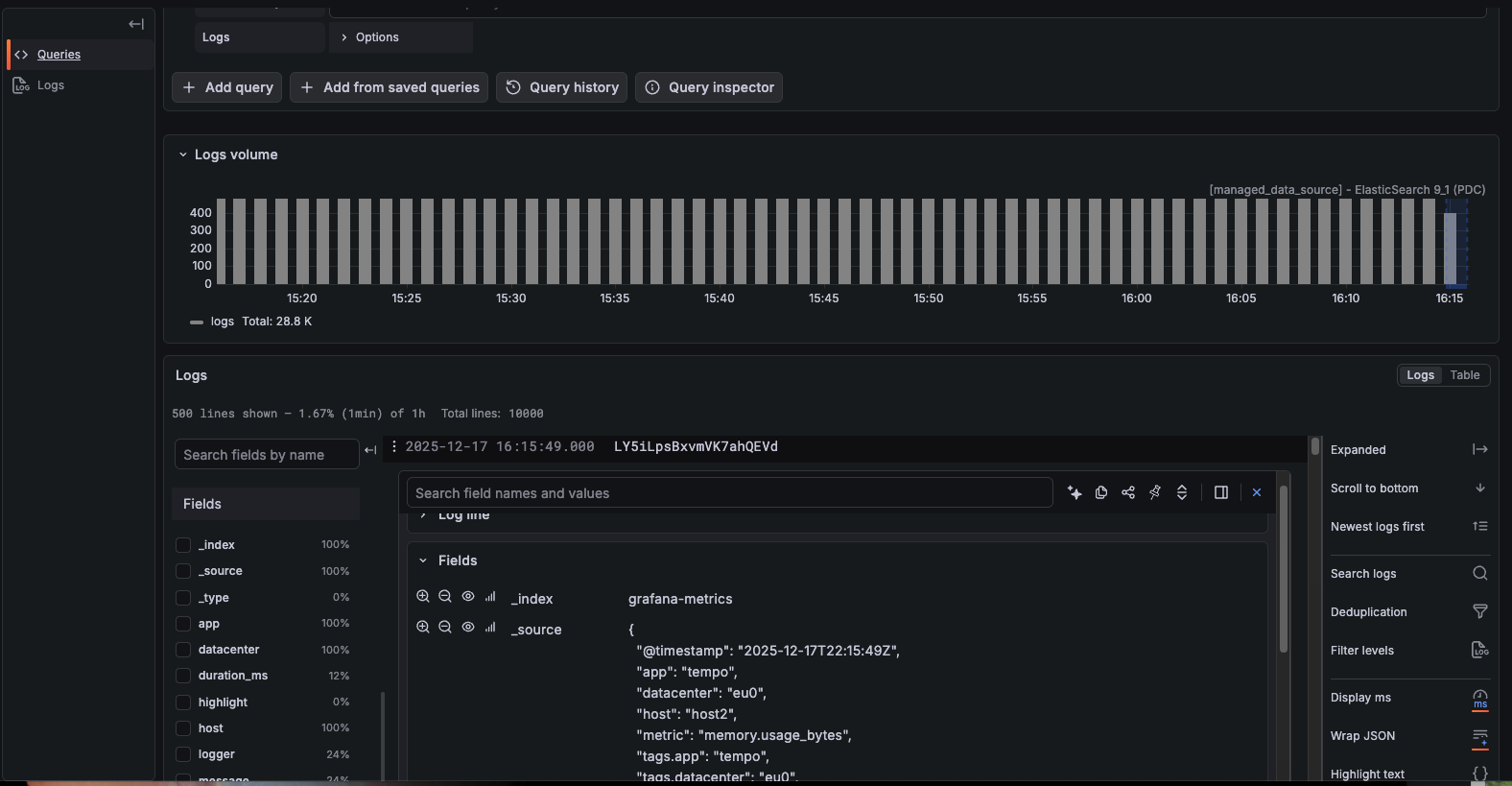
Task: Check the duration_ms field checkbox
Action: coord(183,676)
